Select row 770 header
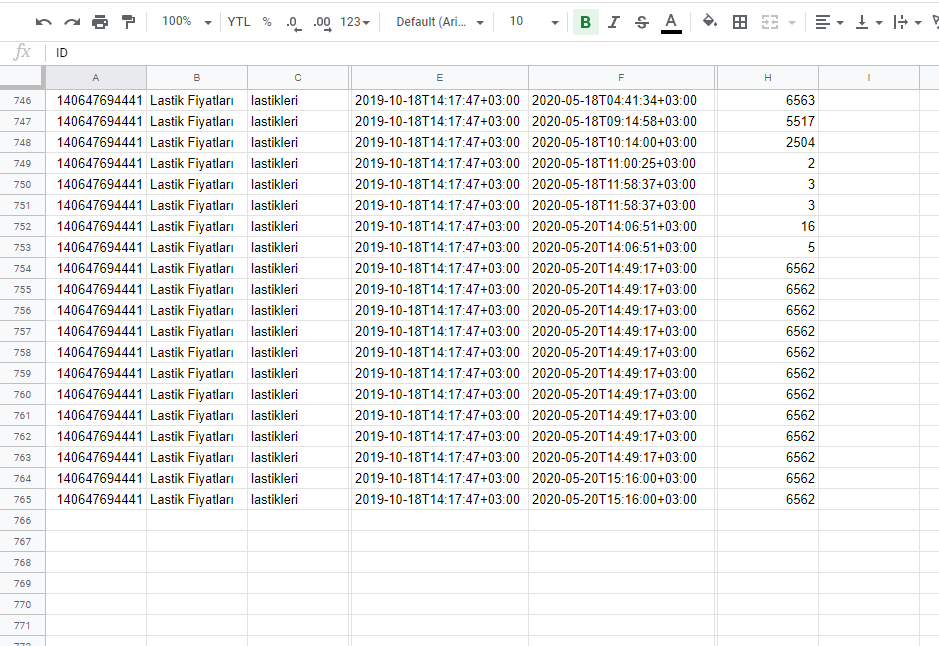The height and width of the screenshot is (646, 939). 22,605
